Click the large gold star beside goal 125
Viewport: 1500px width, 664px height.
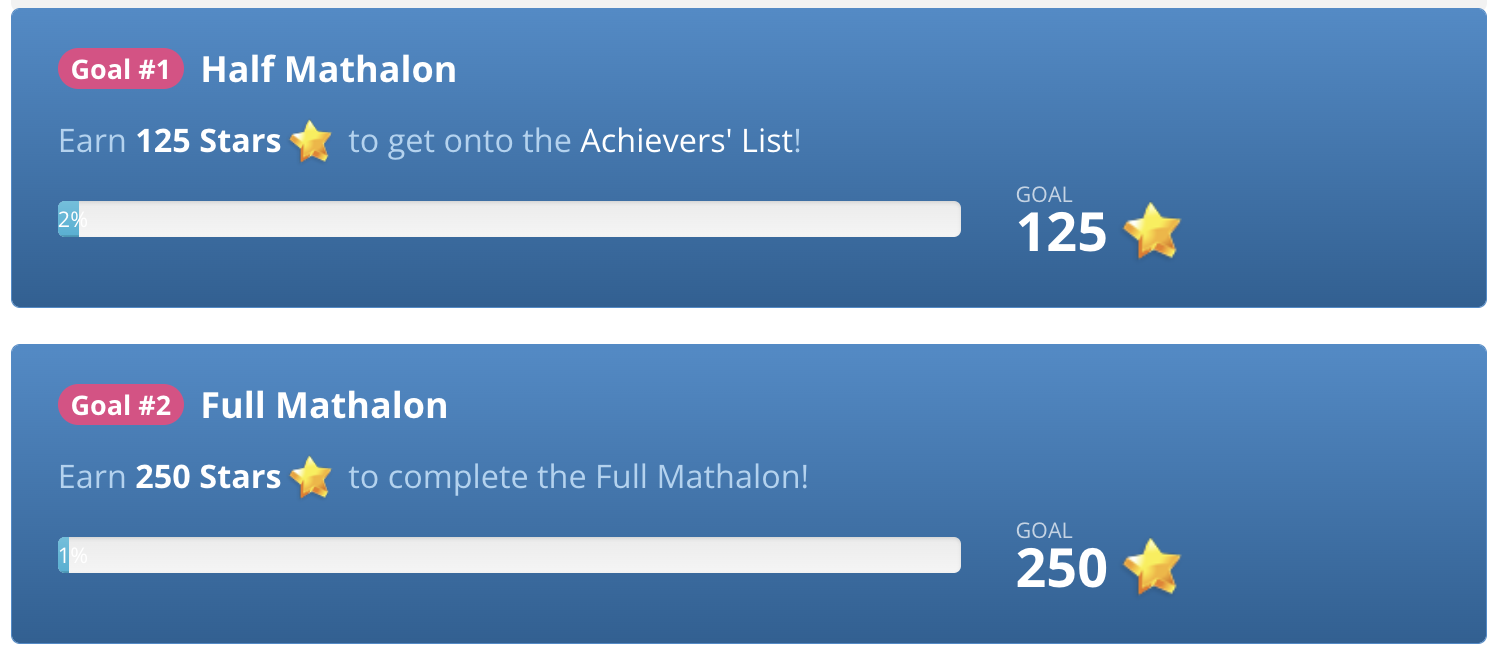pyautogui.click(x=1152, y=231)
